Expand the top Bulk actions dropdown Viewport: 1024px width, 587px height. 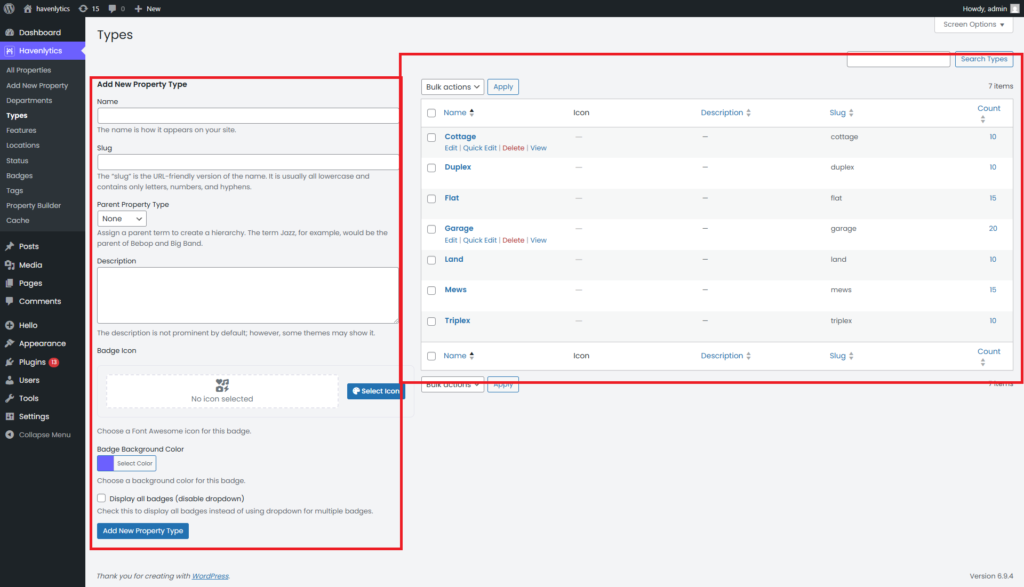pos(452,87)
